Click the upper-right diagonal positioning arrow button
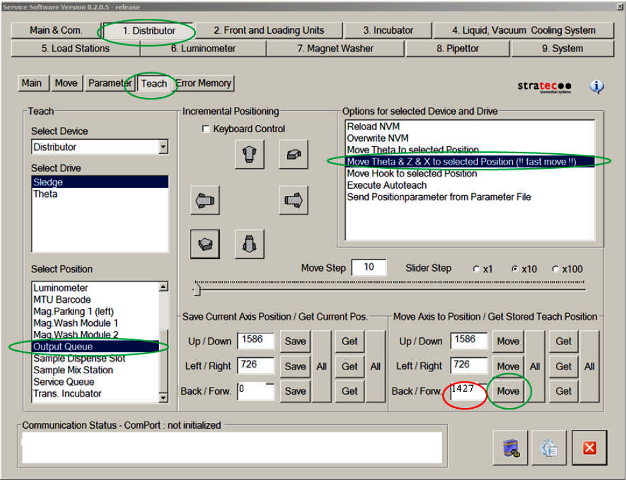 point(292,153)
